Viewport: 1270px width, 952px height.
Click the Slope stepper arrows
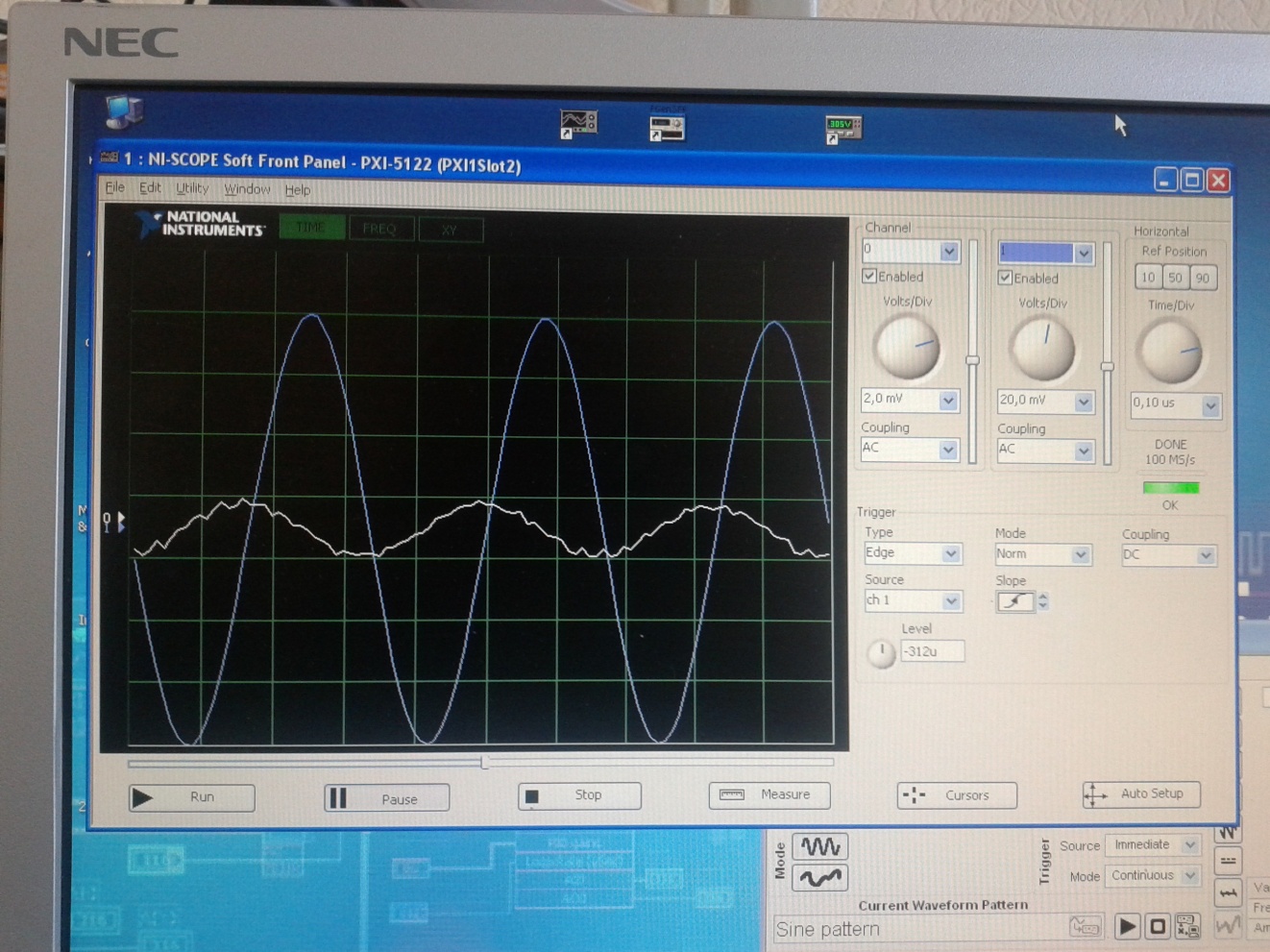1043,602
